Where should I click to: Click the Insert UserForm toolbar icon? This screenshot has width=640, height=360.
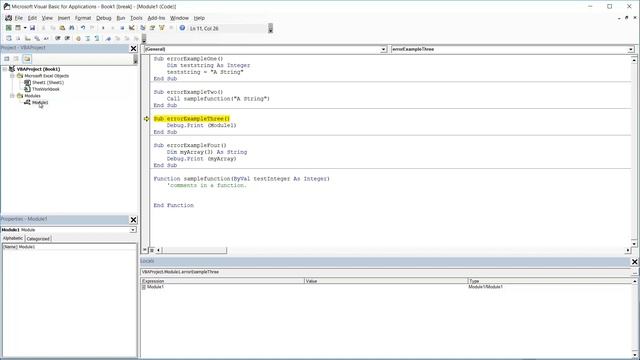tap(18, 28)
